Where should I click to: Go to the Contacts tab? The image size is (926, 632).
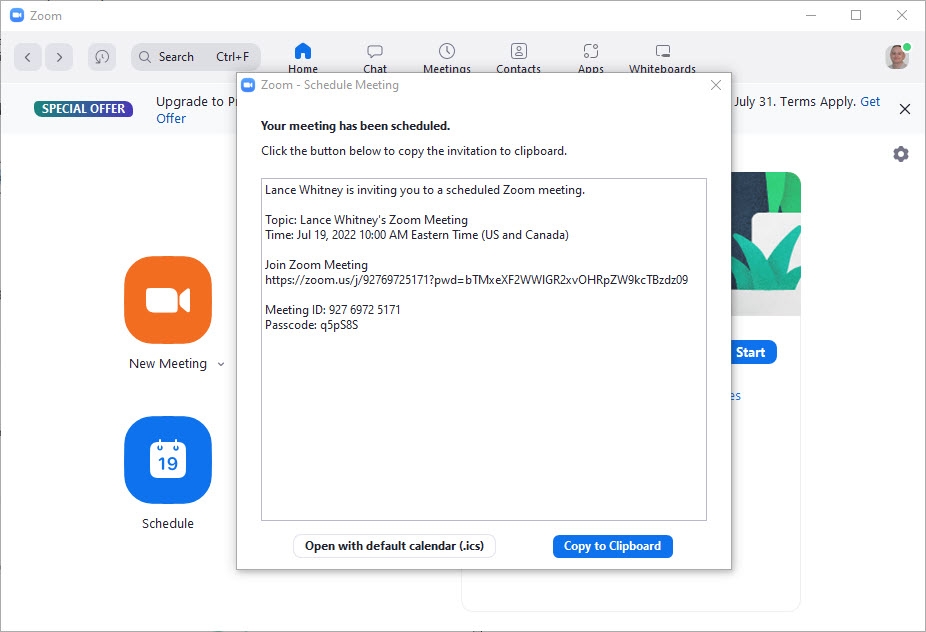(x=519, y=58)
